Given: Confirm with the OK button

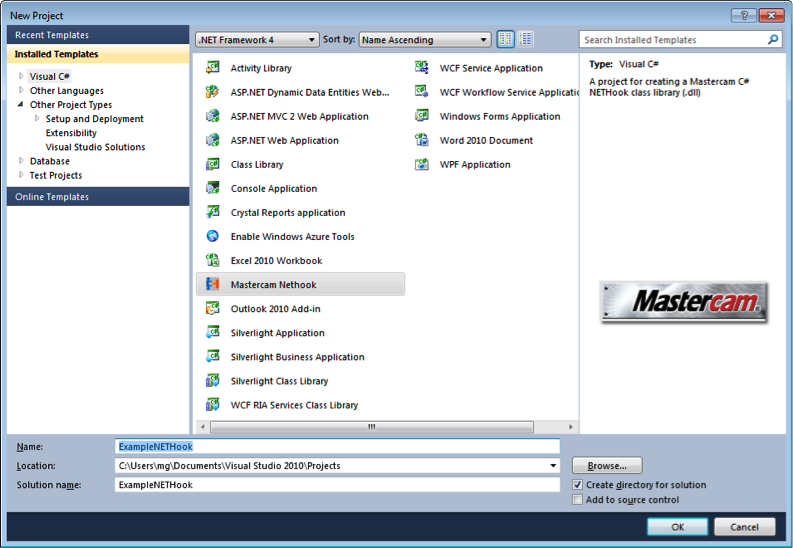Looking at the screenshot, I should pos(678,527).
